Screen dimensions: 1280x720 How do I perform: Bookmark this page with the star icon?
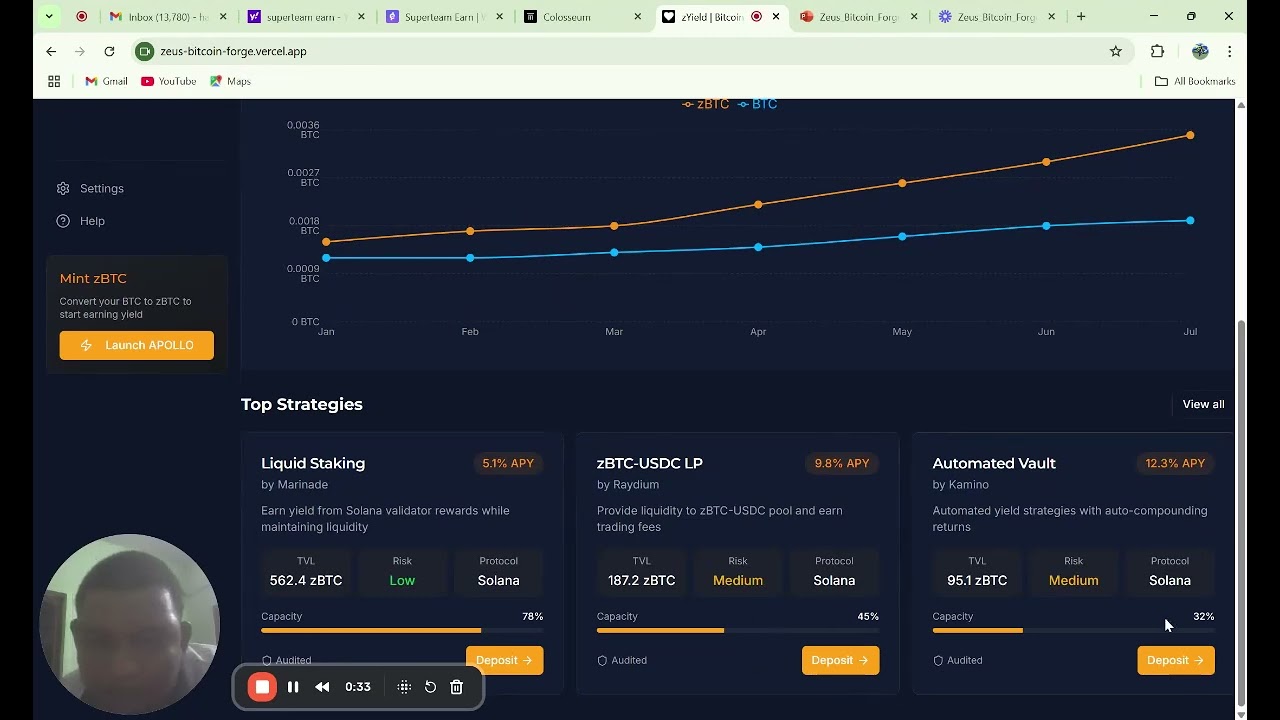[1116, 51]
